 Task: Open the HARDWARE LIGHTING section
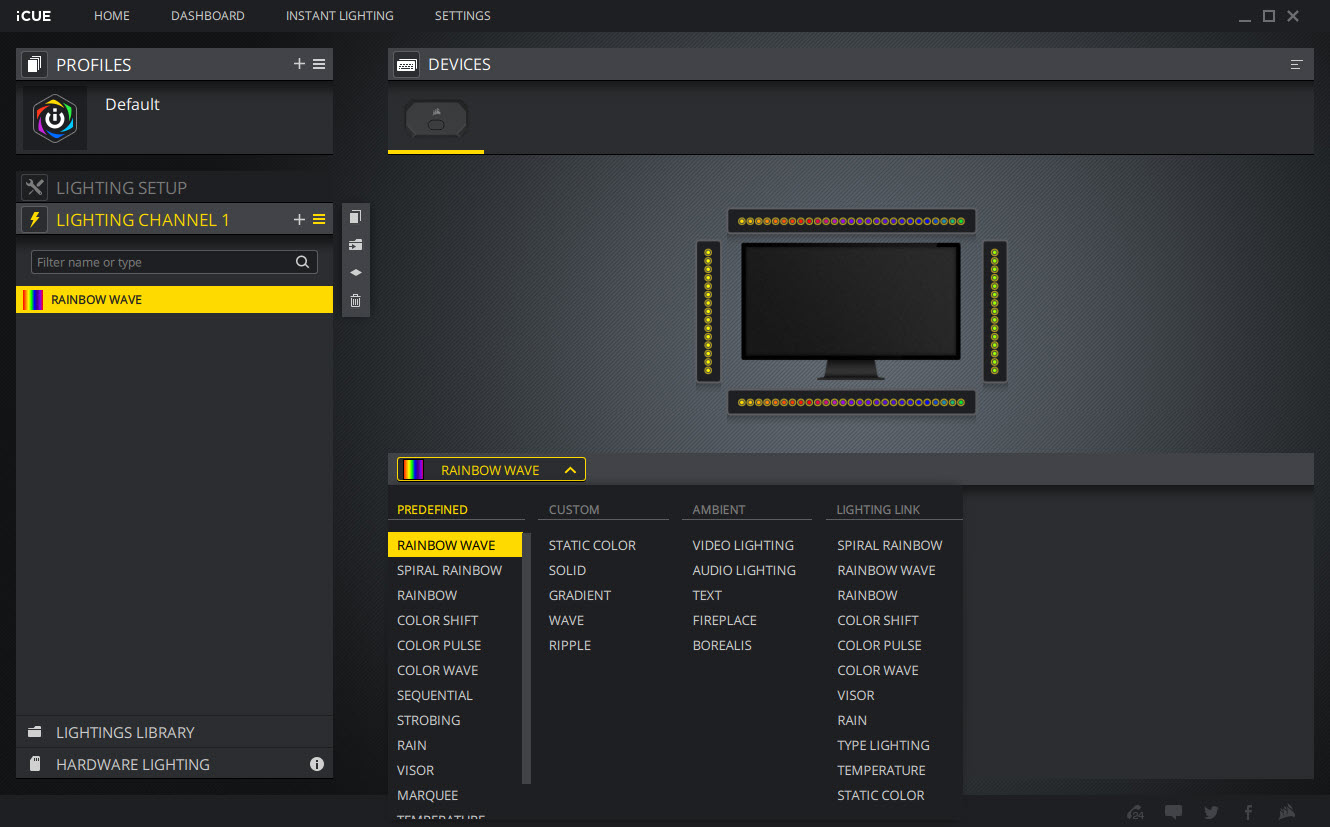(174, 764)
